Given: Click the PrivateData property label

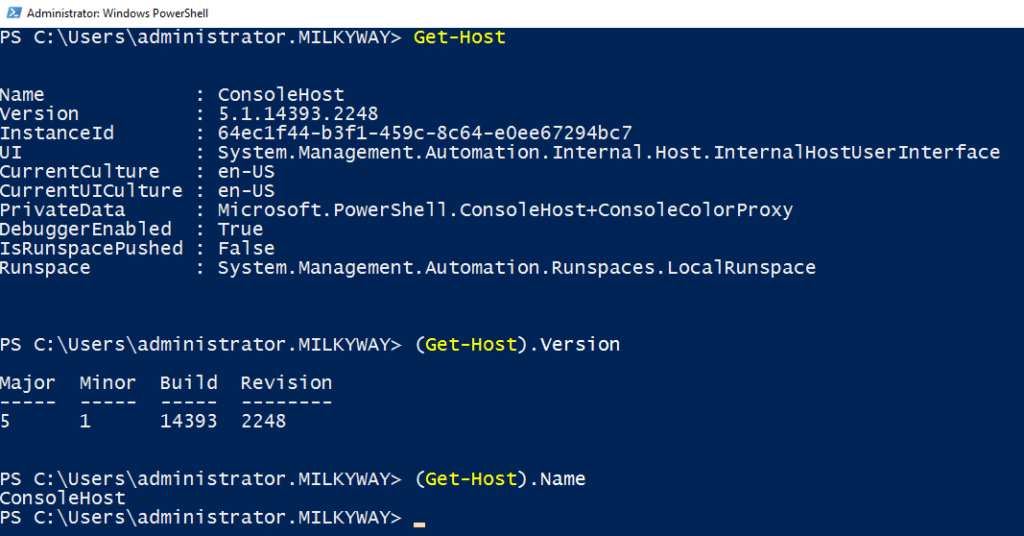Looking at the screenshot, I should click(x=63, y=210).
